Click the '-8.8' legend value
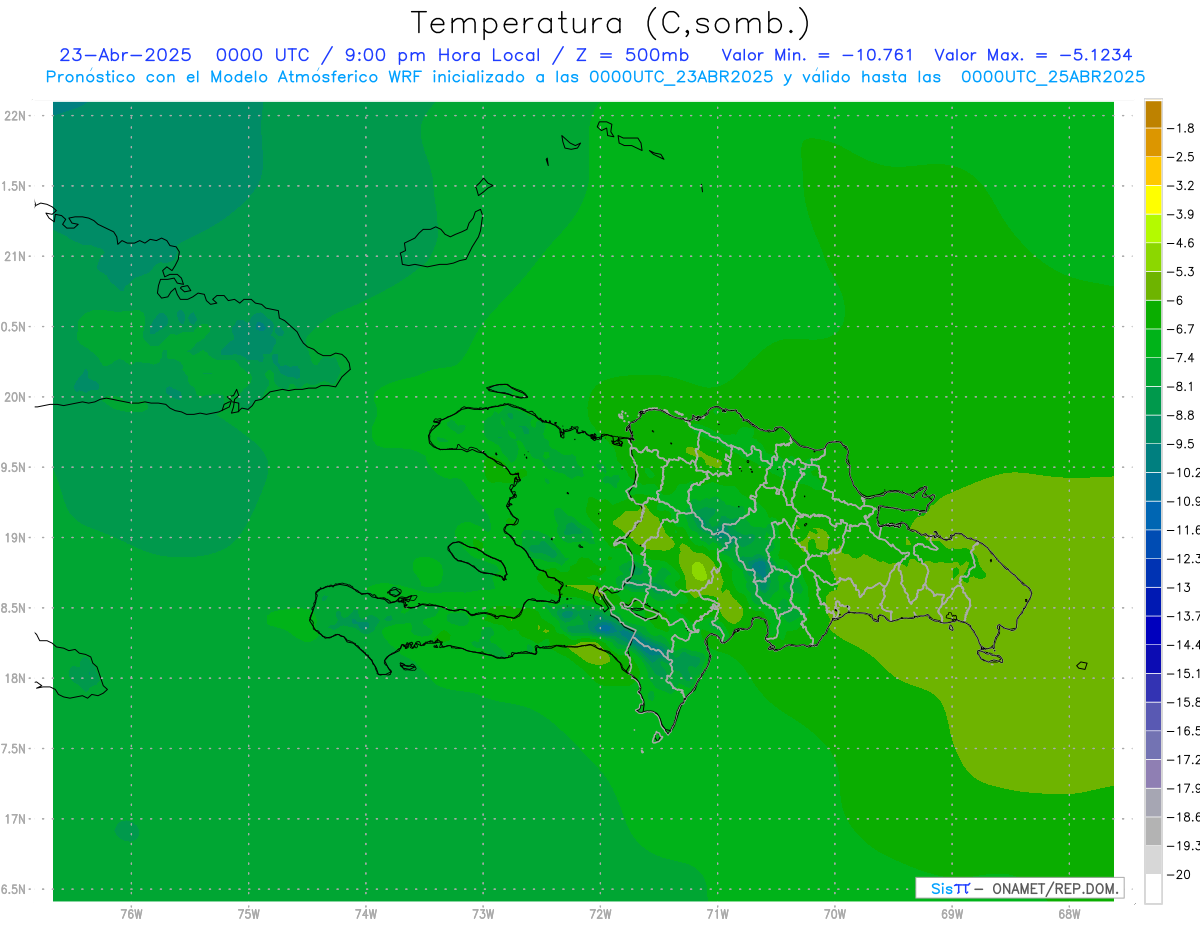 [x=1182, y=415]
